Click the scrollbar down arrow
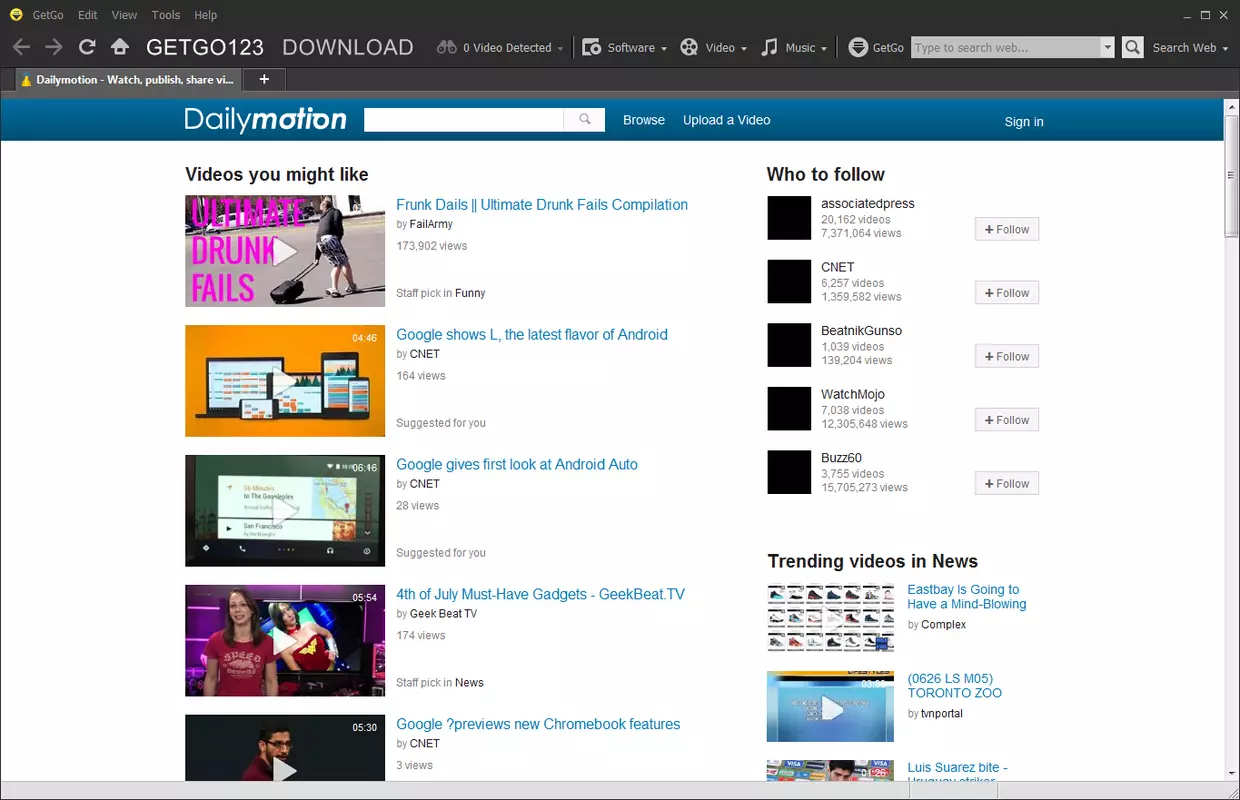 point(1231,774)
